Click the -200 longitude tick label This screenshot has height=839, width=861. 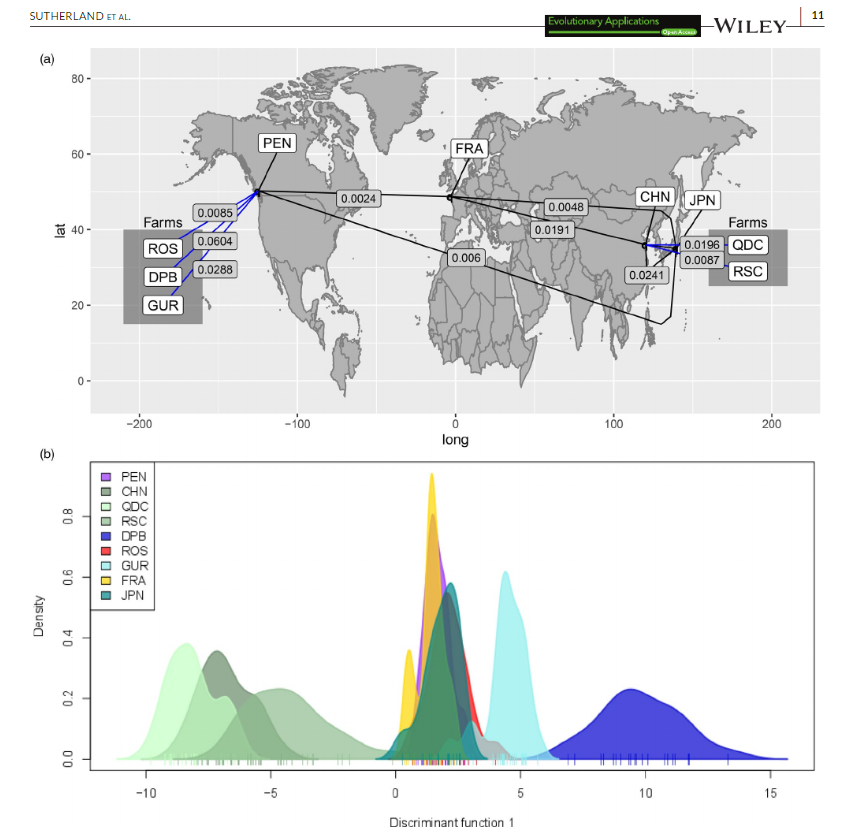139,424
